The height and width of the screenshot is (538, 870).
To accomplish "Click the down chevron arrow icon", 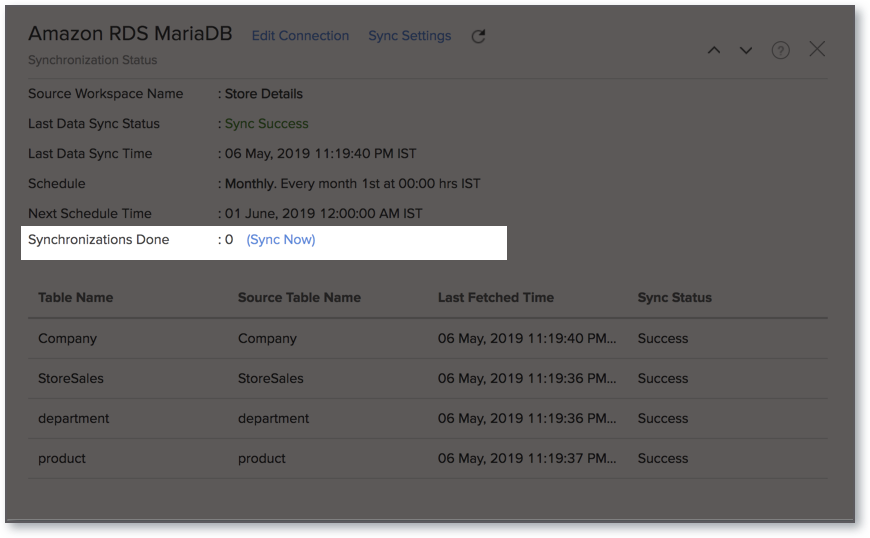I will click(x=746, y=50).
